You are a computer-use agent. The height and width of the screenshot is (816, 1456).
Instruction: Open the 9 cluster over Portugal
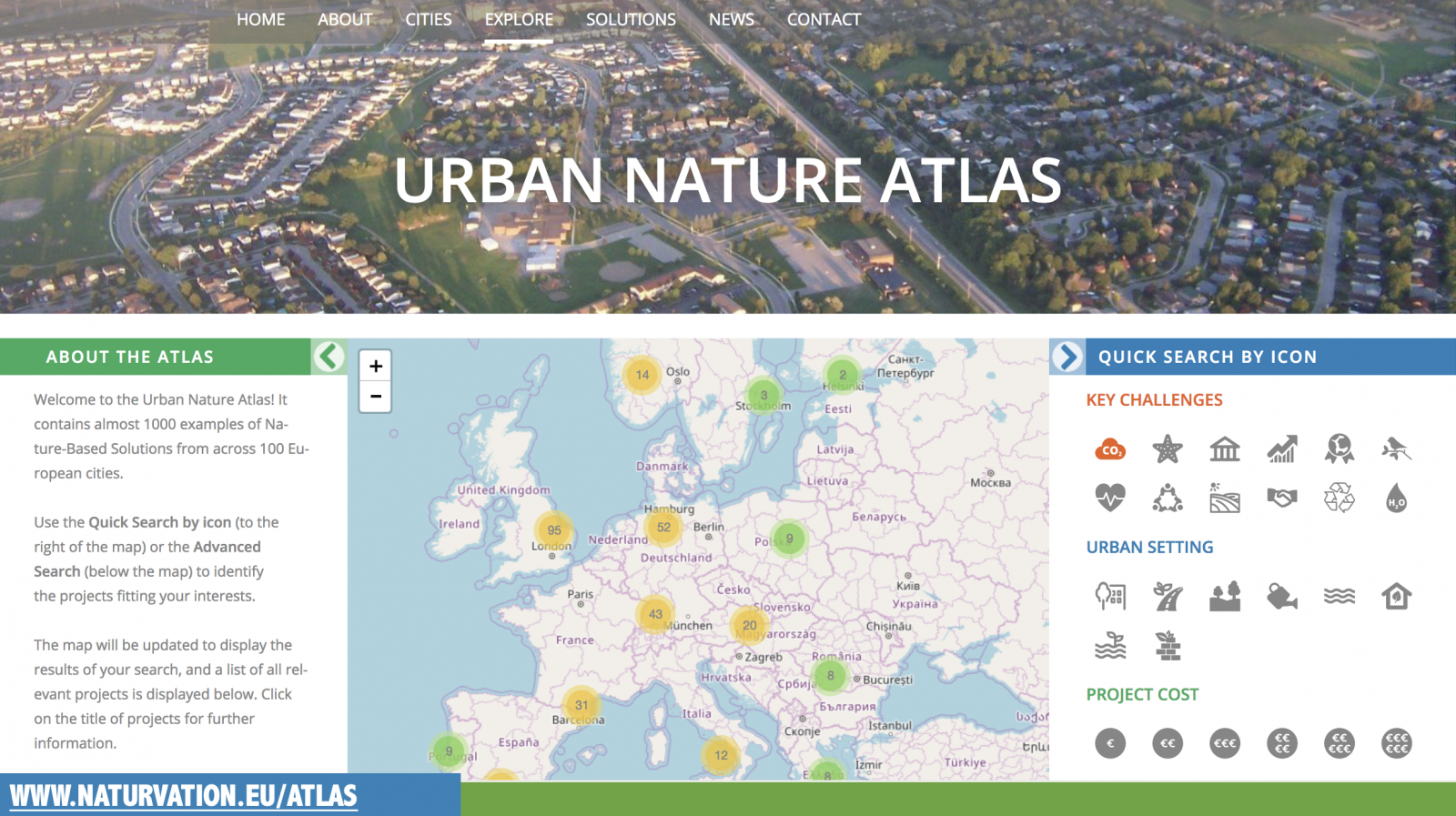point(449,751)
